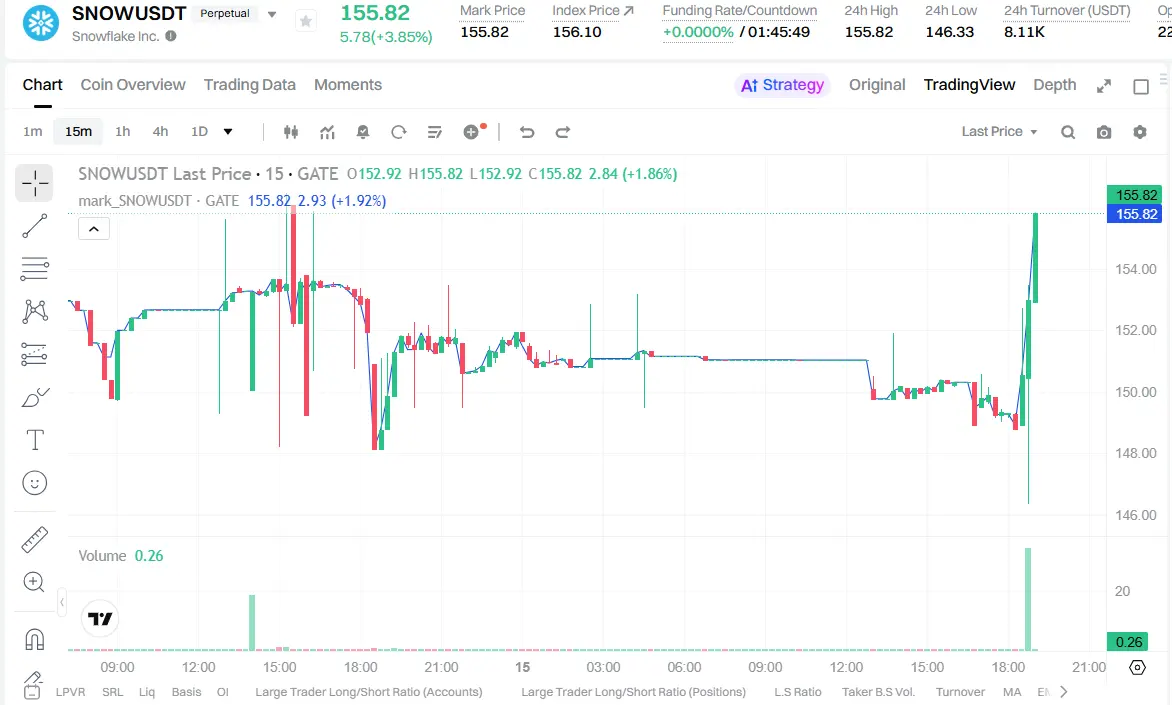The image size is (1172, 705).
Task: Click the replay refresh icon
Action: [x=398, y=132]
